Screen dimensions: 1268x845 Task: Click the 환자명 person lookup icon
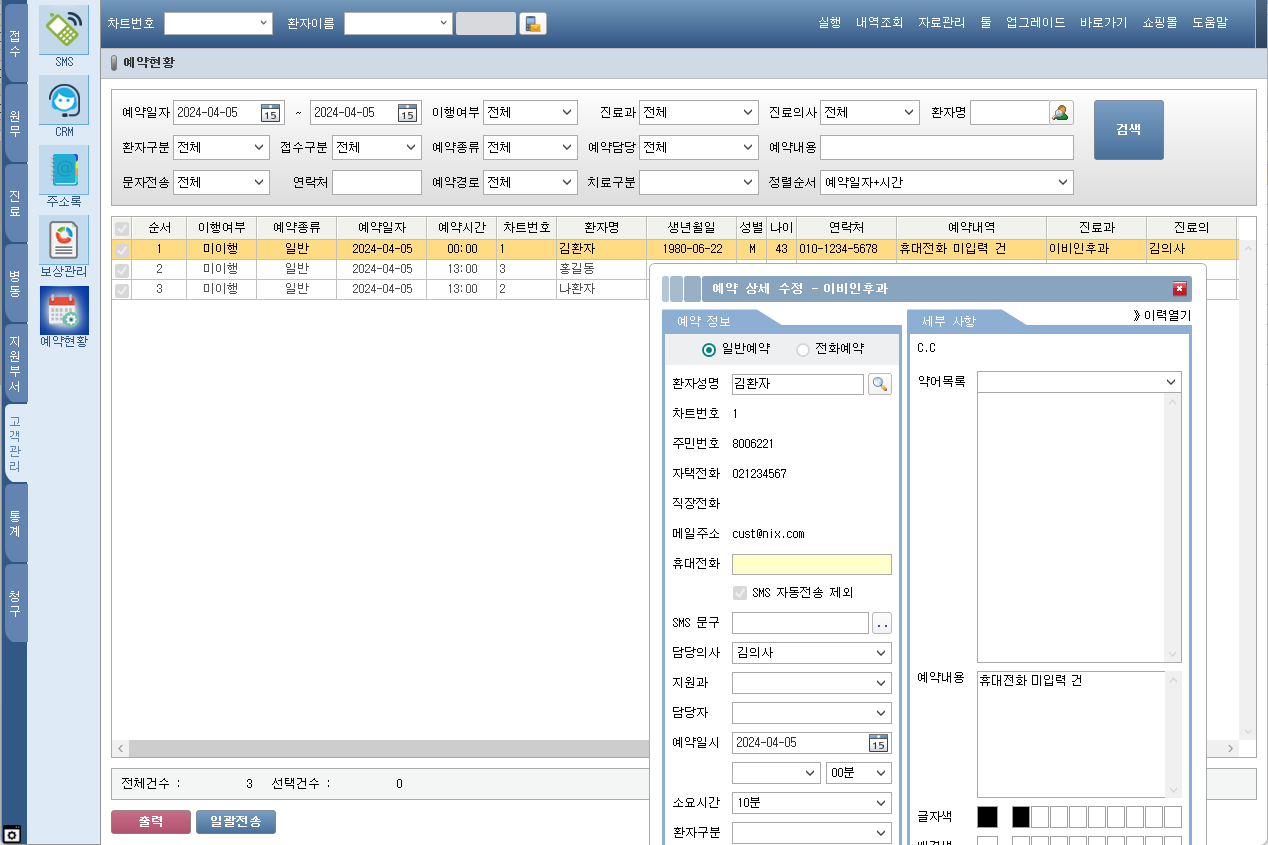click(1061, 113)
